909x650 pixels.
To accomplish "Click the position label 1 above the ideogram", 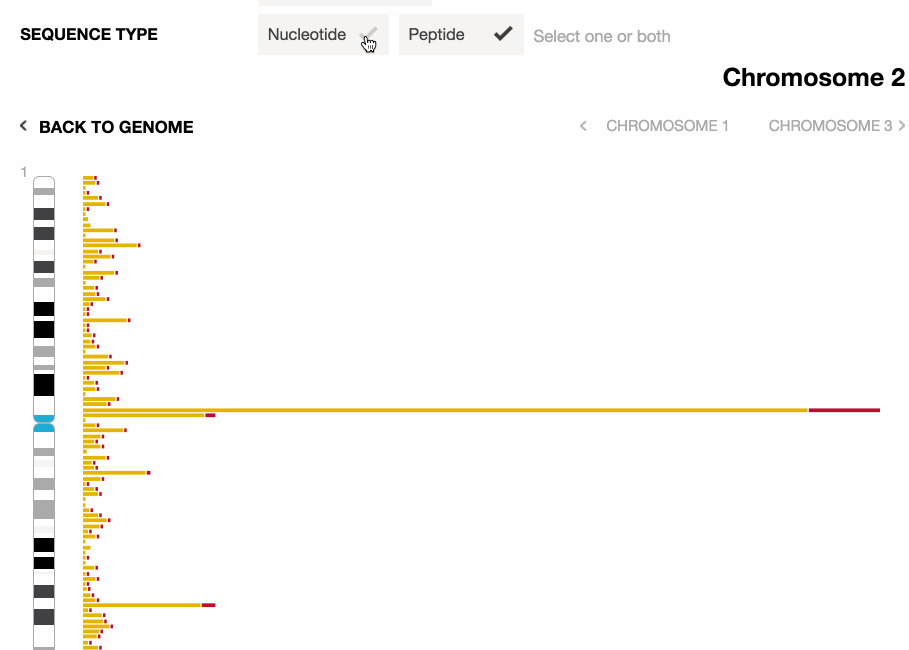I will click(23, 172).
